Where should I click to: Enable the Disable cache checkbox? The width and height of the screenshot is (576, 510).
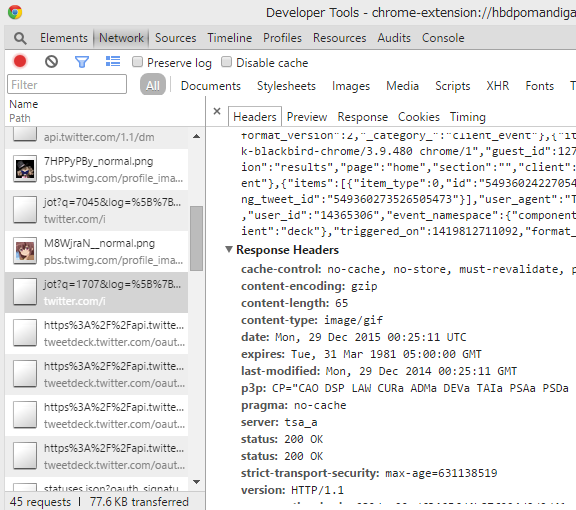pyautogui.click(x=227, y=62)
